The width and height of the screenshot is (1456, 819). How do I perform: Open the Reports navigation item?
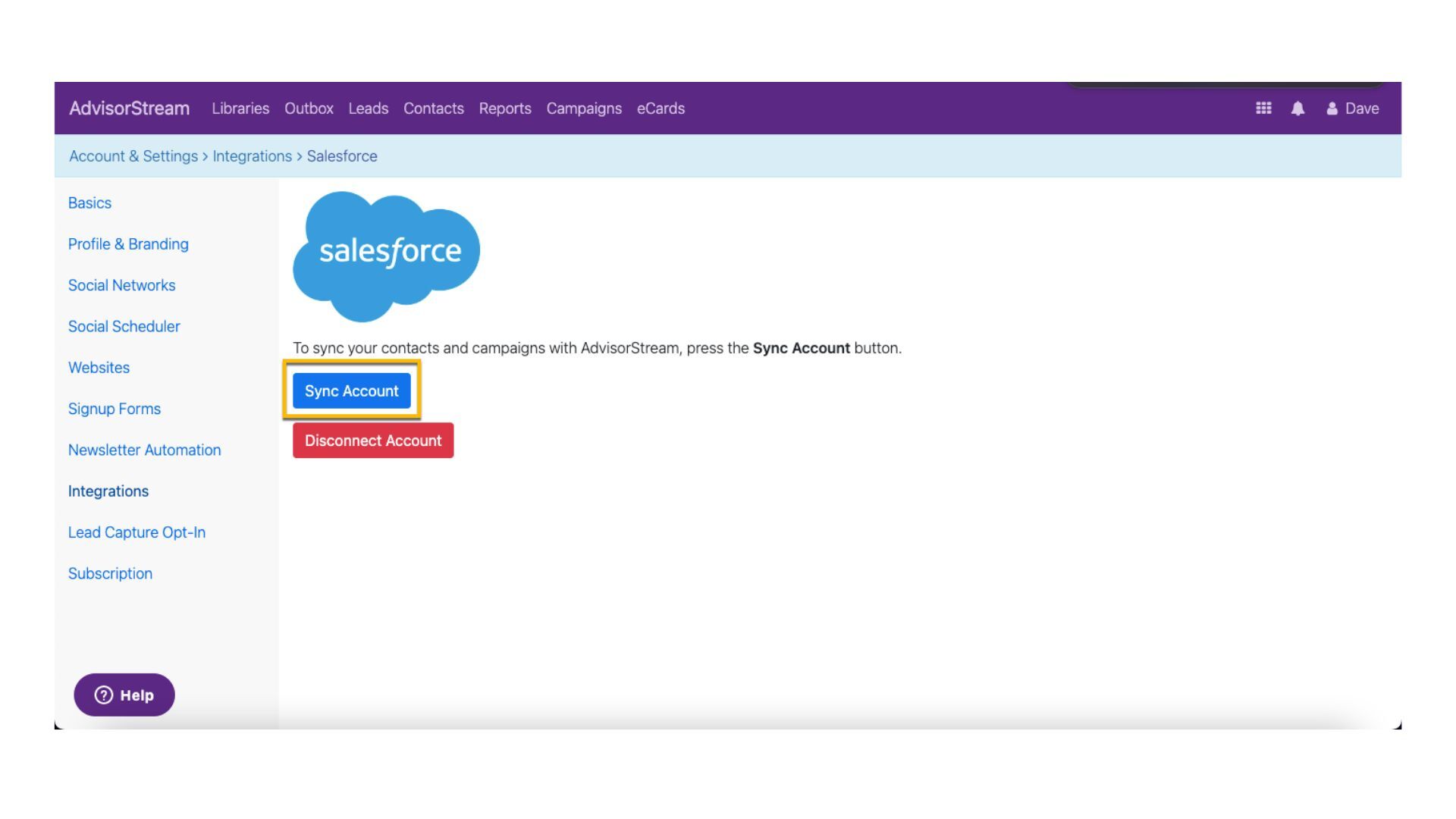(x=505, y=108)
